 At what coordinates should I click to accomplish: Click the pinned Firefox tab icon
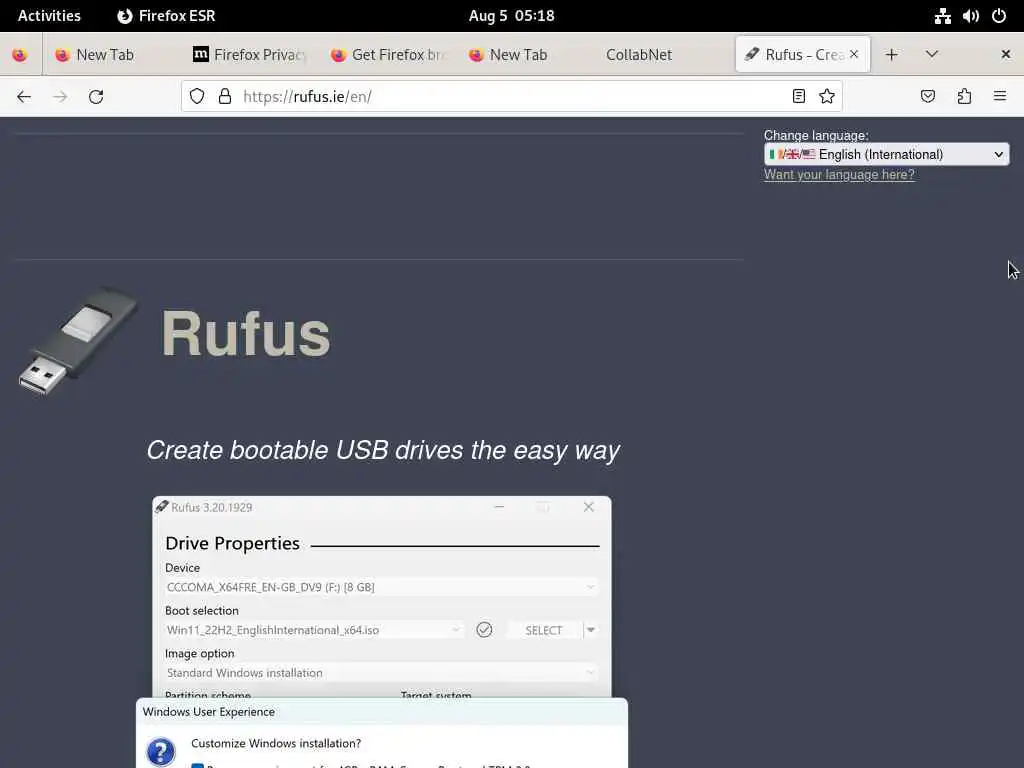point(20,55)
